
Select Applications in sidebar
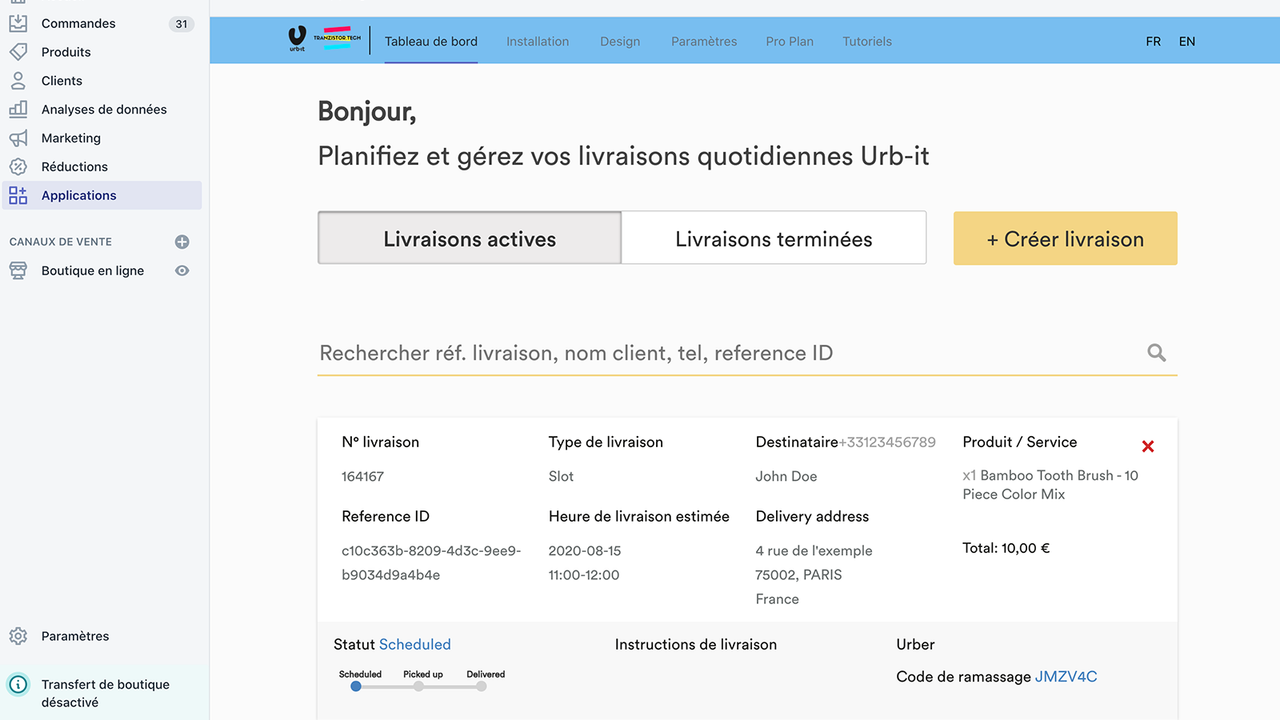point(101,195)
